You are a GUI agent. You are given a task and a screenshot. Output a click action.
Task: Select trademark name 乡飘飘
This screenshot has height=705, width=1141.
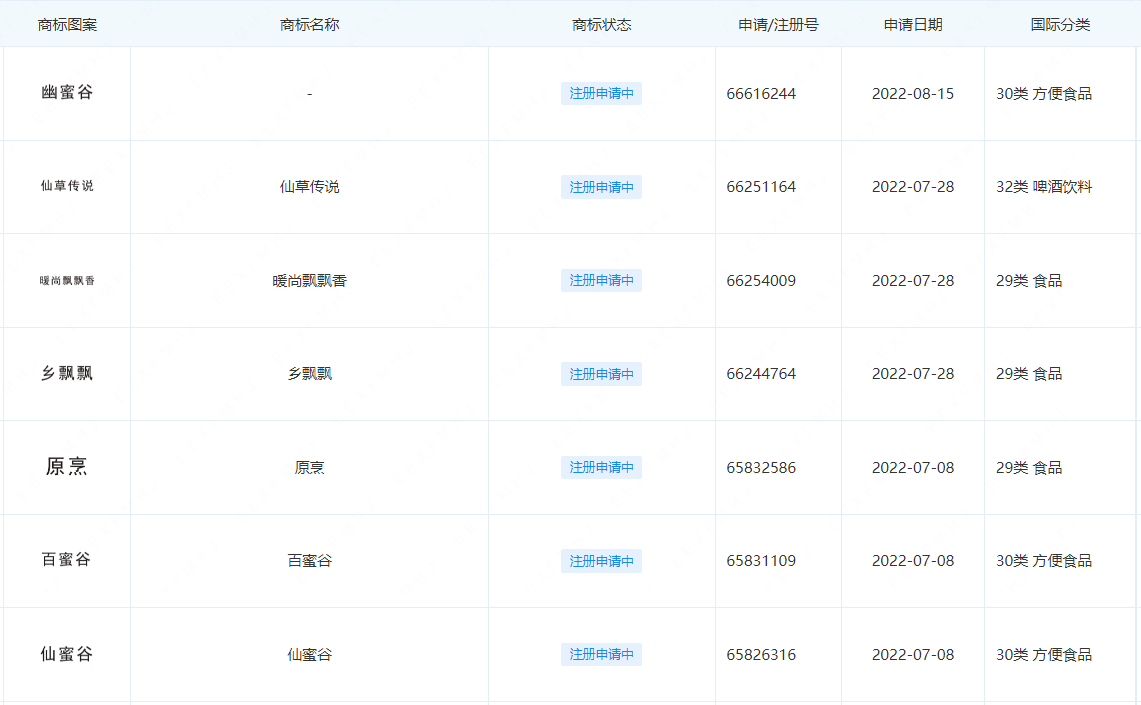309,374
